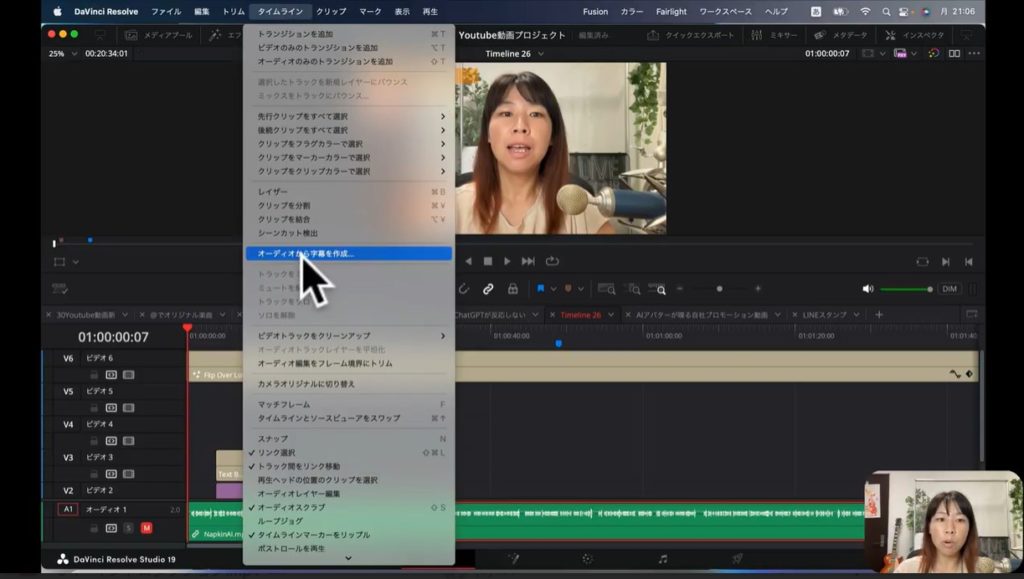Click the speaker volume mute icon

(867, 289)
